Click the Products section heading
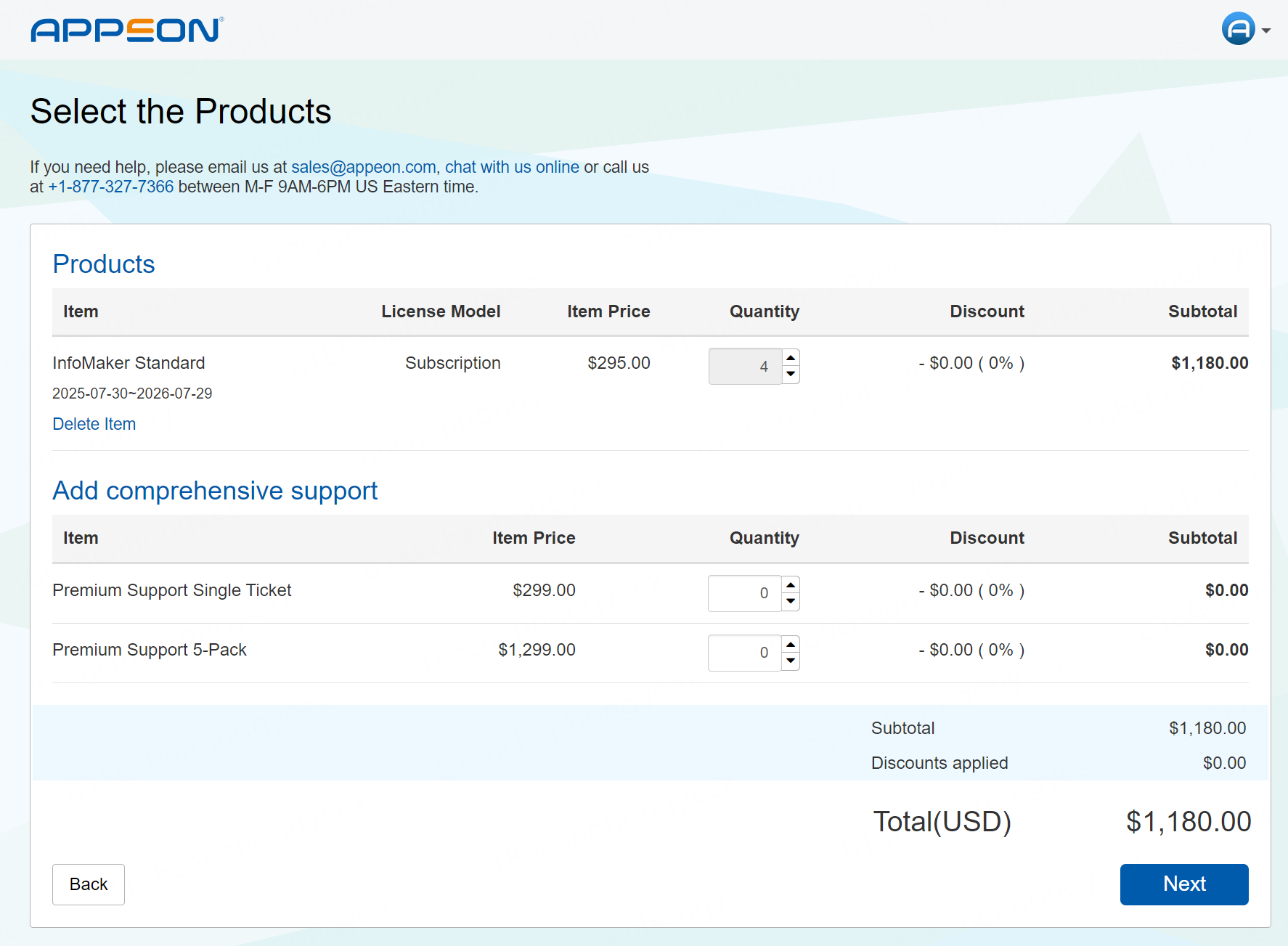 104,264
